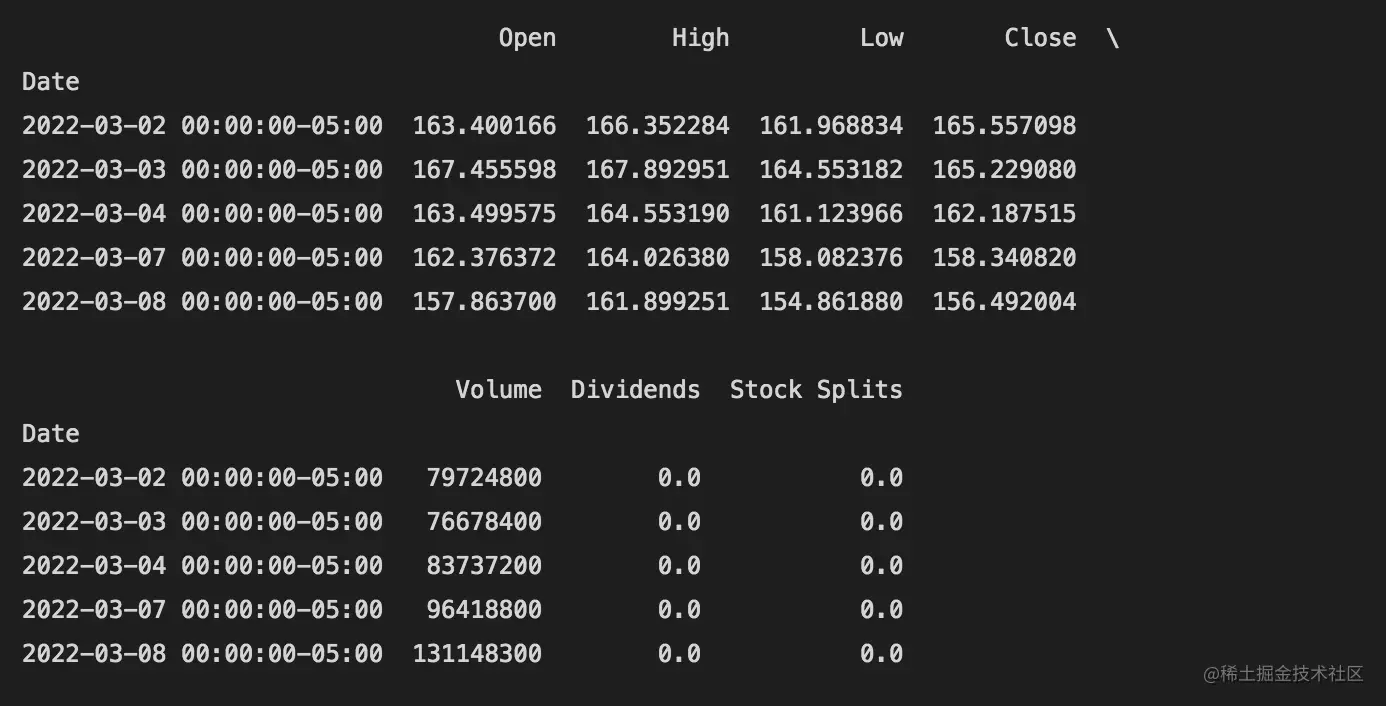Click Dividends 0.0 for 2022-03-08
The height and width of the screenshot is (706, 1386).
(x=679, y=654)
